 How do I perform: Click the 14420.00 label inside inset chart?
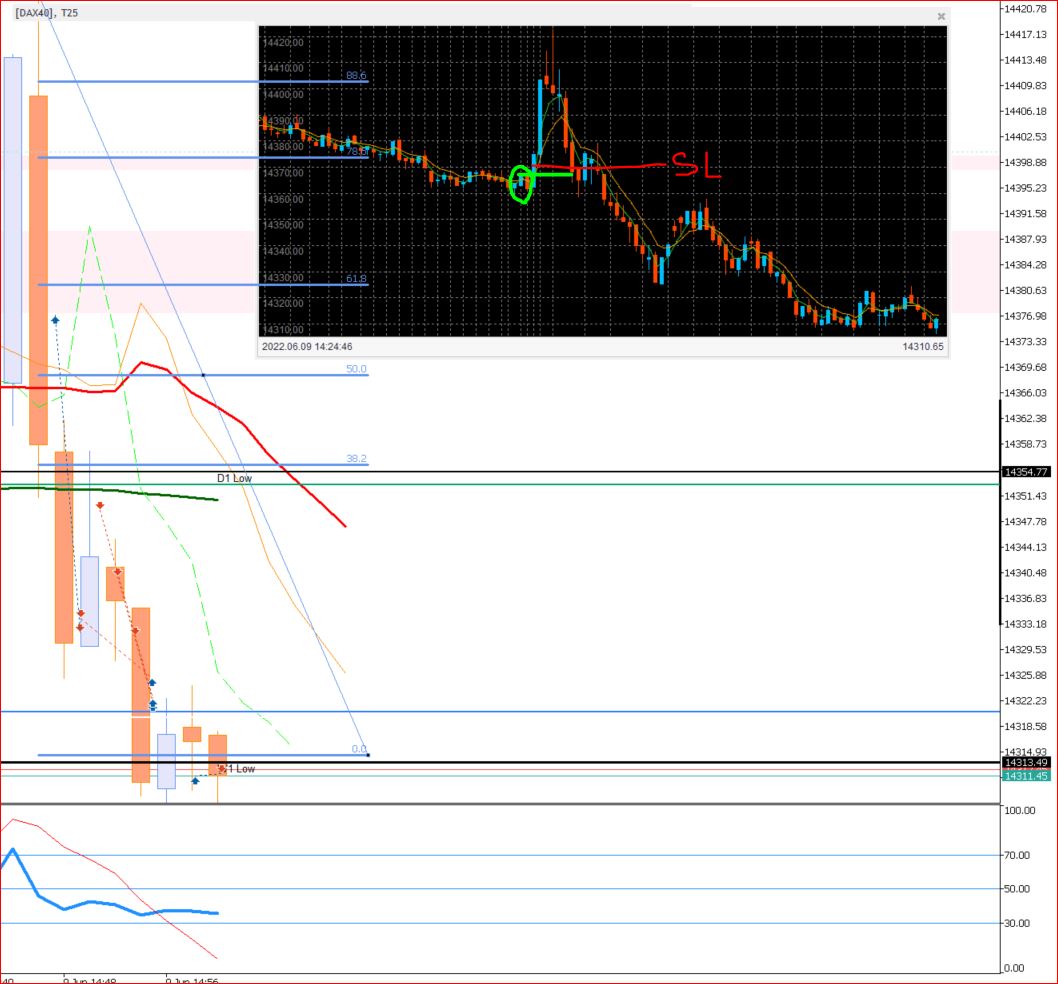pos(283,43)
